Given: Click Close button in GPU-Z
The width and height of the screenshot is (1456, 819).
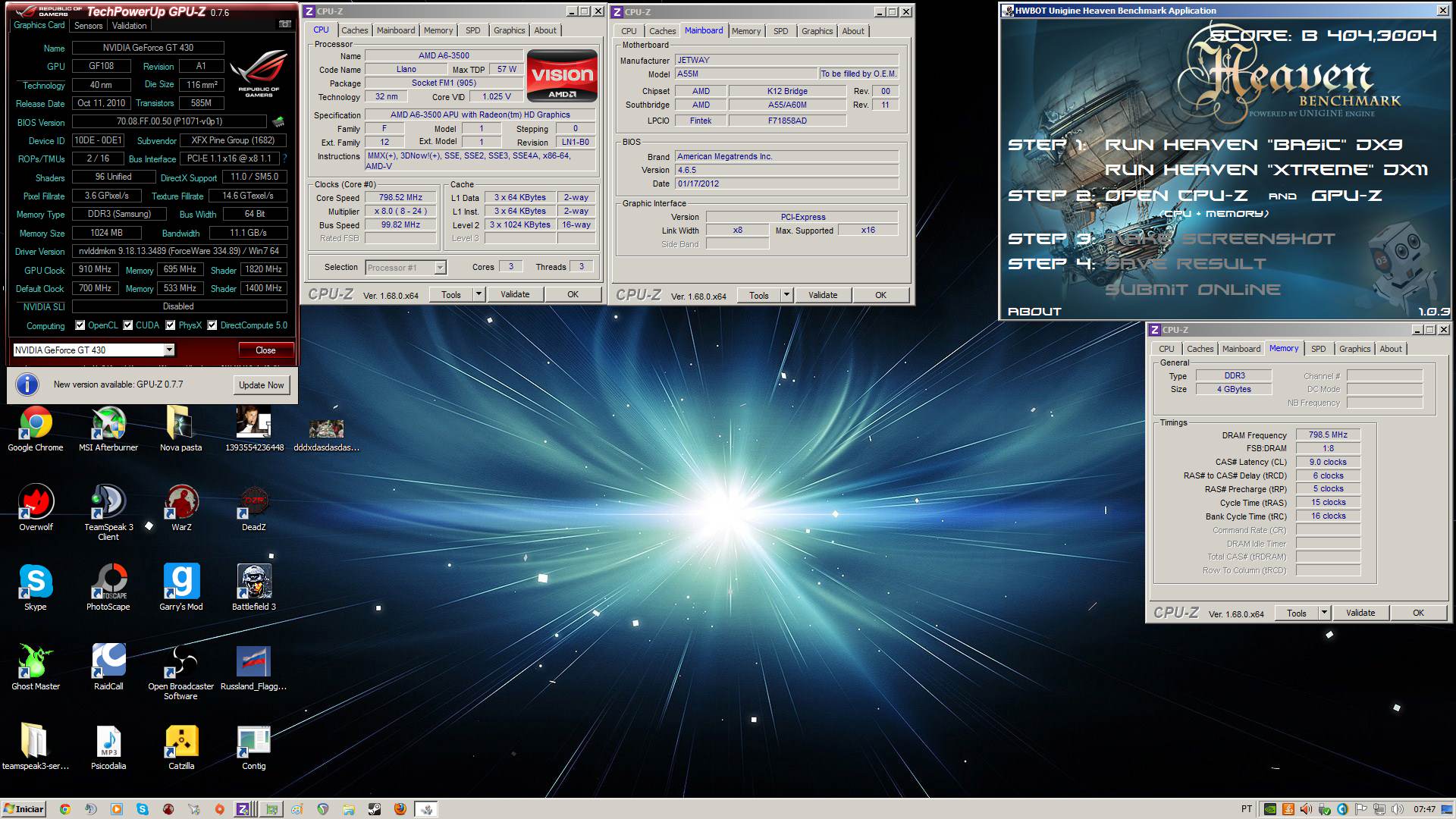Looking at the screenshot, I should [x=265, y=350].
